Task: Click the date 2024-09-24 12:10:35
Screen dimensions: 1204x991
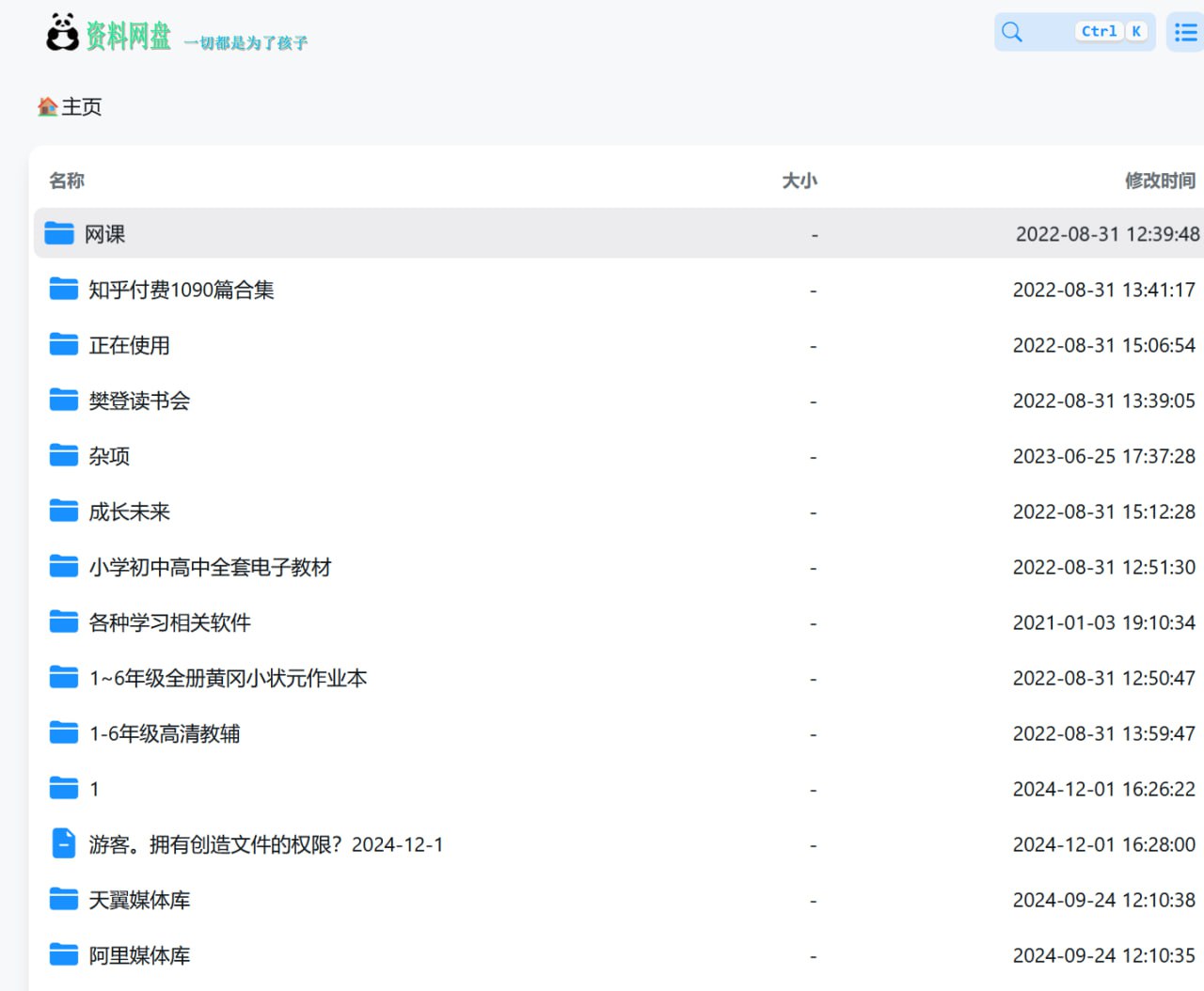Action: tap(1103, 955)
